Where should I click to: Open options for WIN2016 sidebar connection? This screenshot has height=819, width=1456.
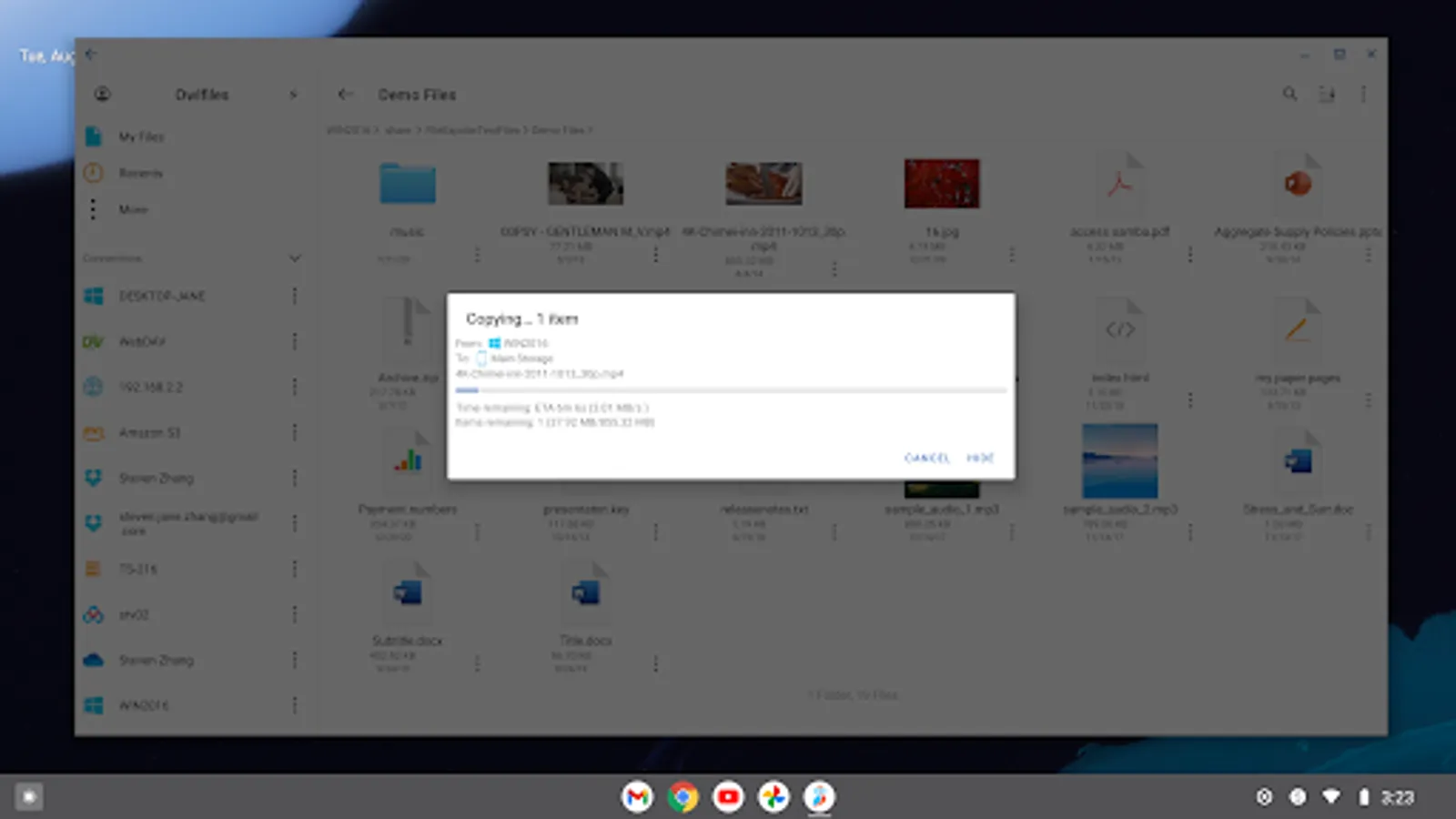point(295,705)
